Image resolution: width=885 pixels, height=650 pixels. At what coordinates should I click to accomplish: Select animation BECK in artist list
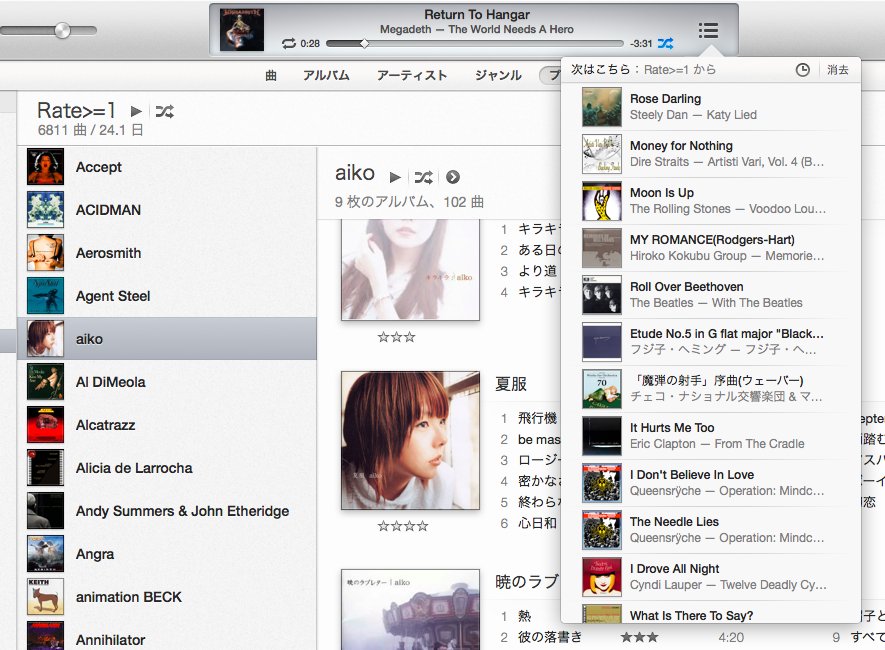(x=167, y=597)
